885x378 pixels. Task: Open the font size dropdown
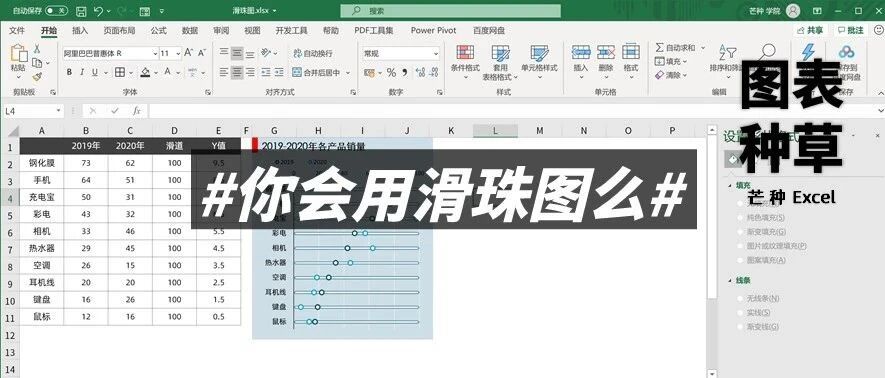tap(178, 53)
